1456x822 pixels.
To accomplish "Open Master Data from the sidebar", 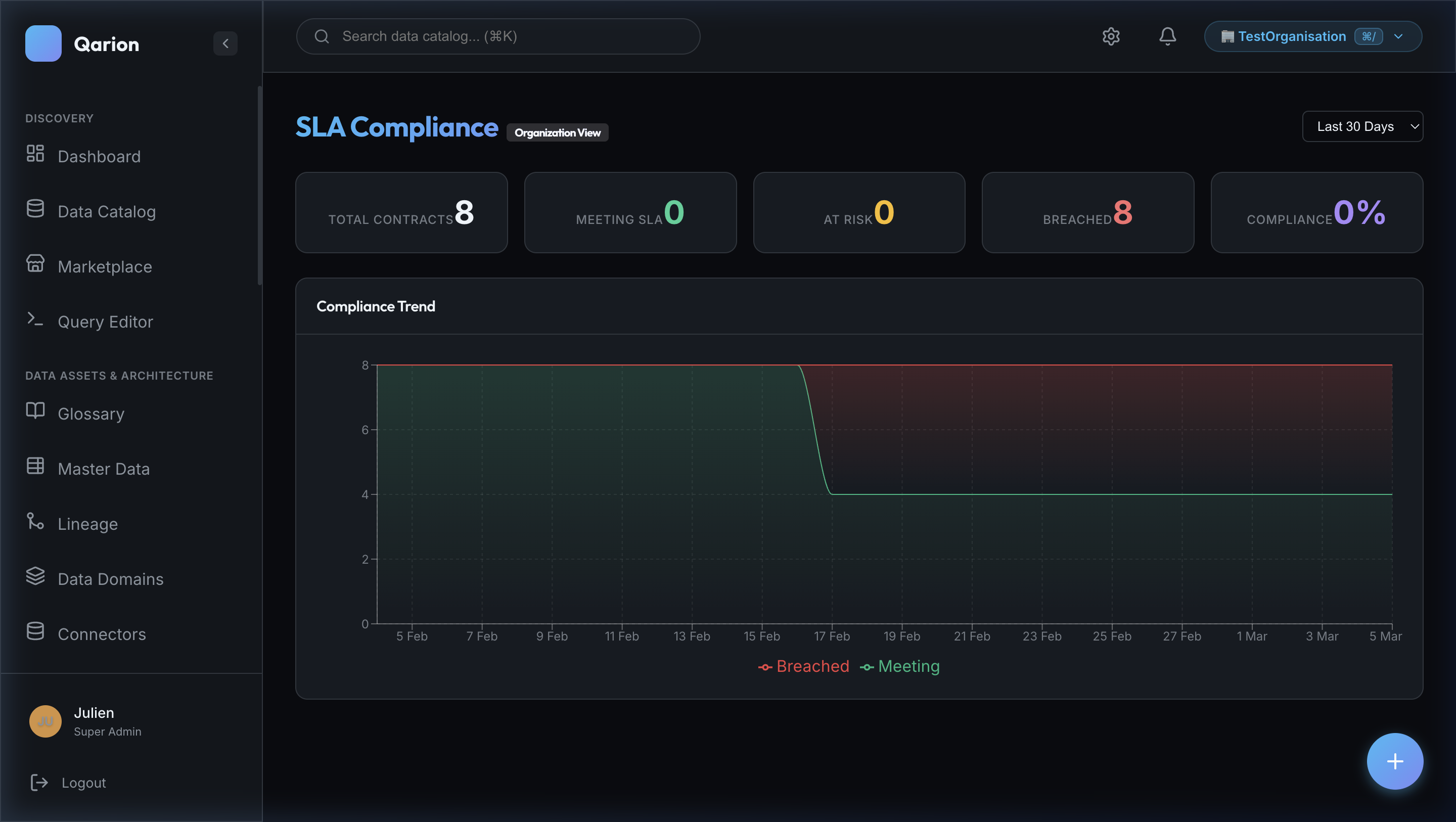I will coord(104,468).
